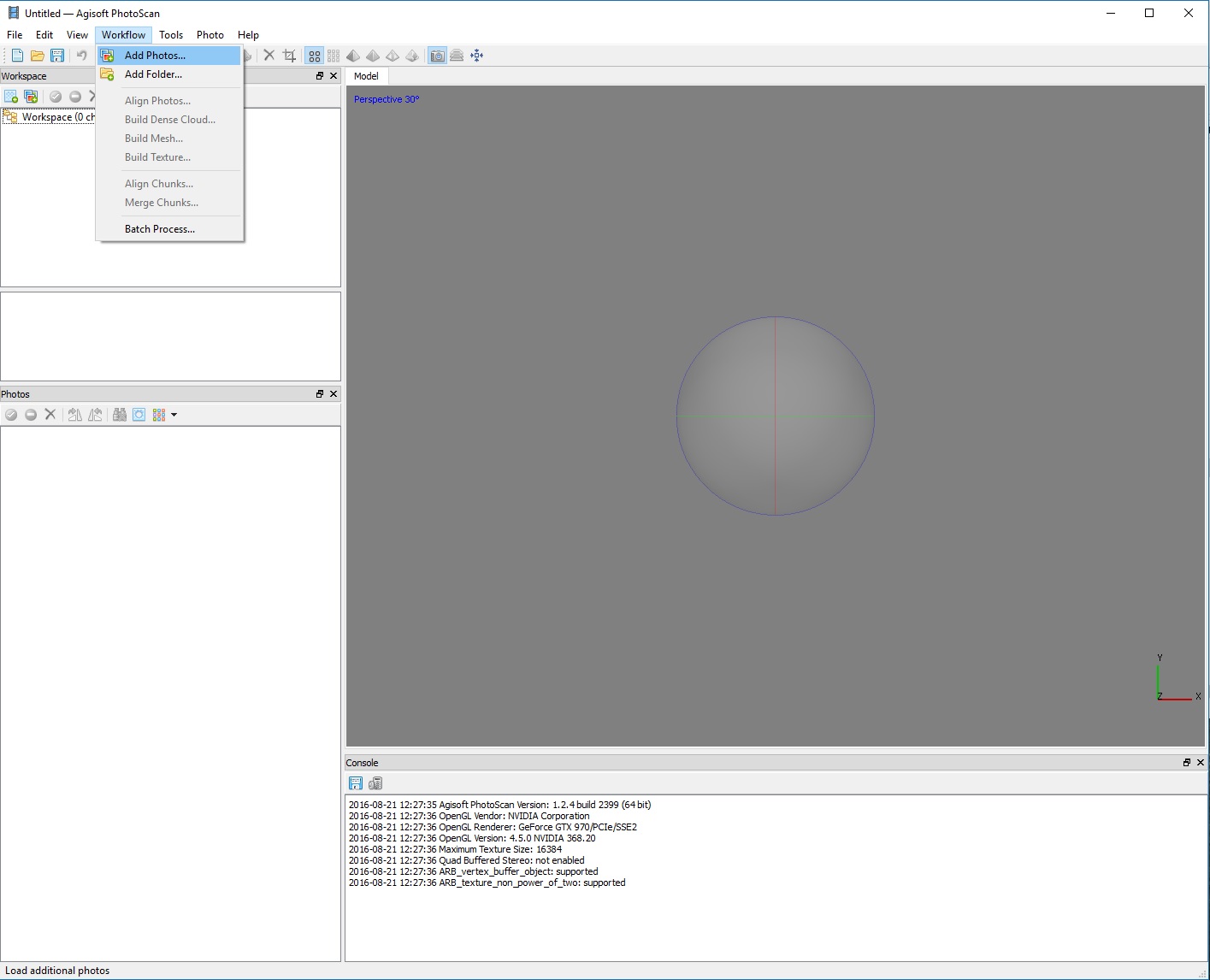Open the Tools menu
The image size is (1210, 980).
coord(170,35)
